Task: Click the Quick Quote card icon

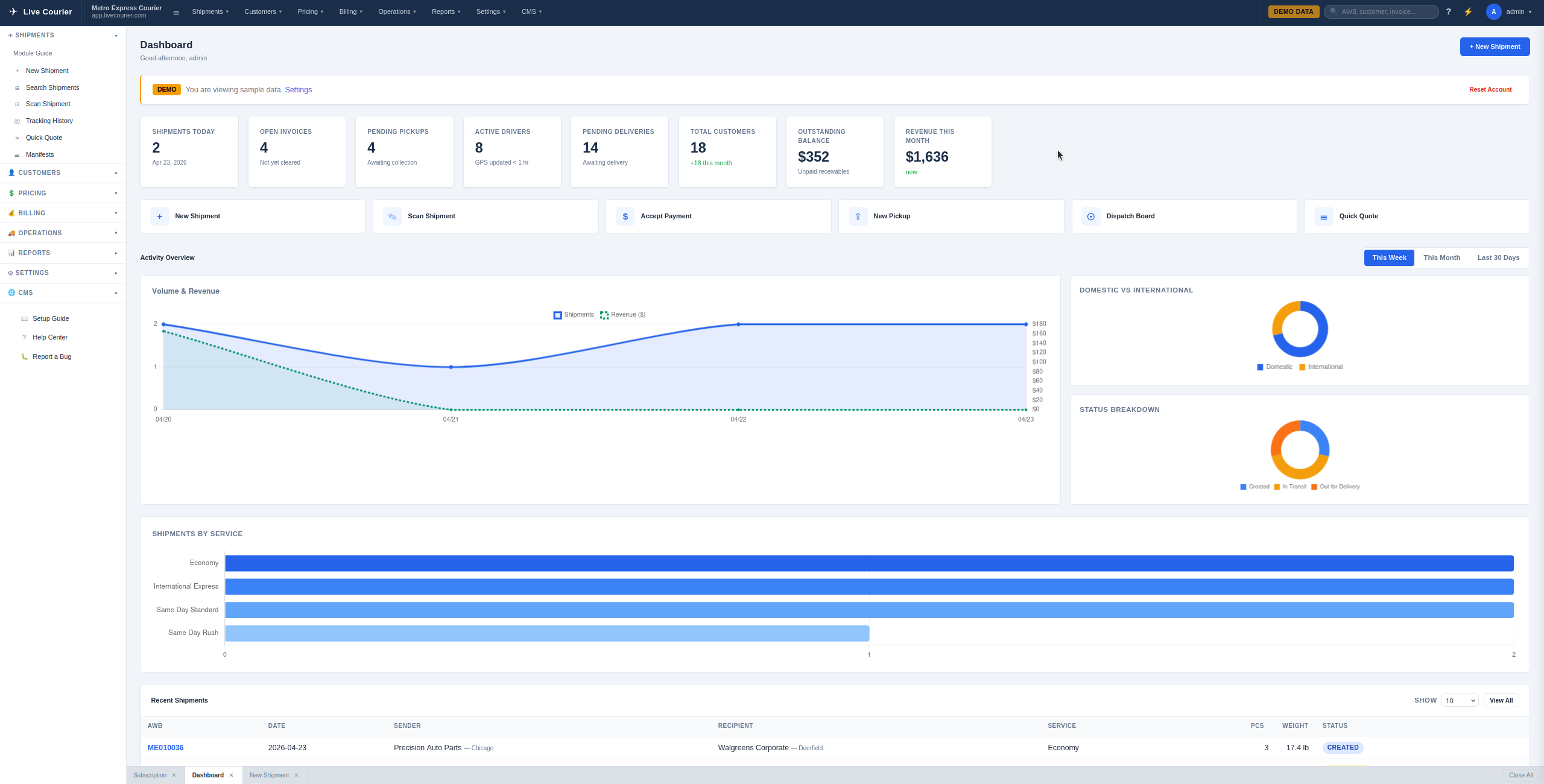Action: (1323, 217)
